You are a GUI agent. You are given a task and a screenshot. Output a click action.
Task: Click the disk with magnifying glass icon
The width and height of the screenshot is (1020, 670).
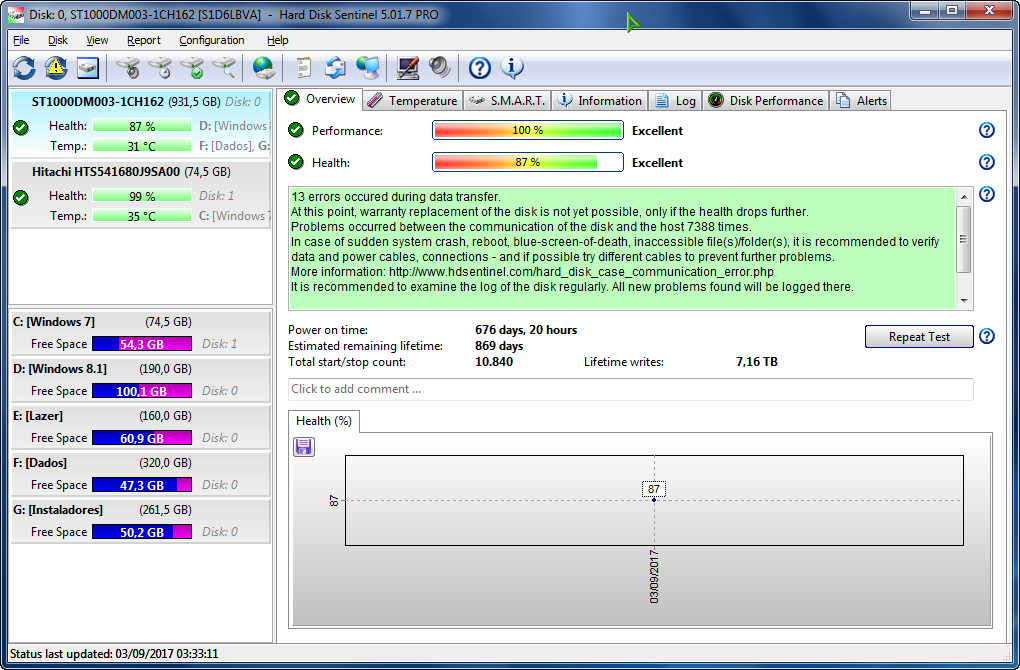[x=224, y=68]
